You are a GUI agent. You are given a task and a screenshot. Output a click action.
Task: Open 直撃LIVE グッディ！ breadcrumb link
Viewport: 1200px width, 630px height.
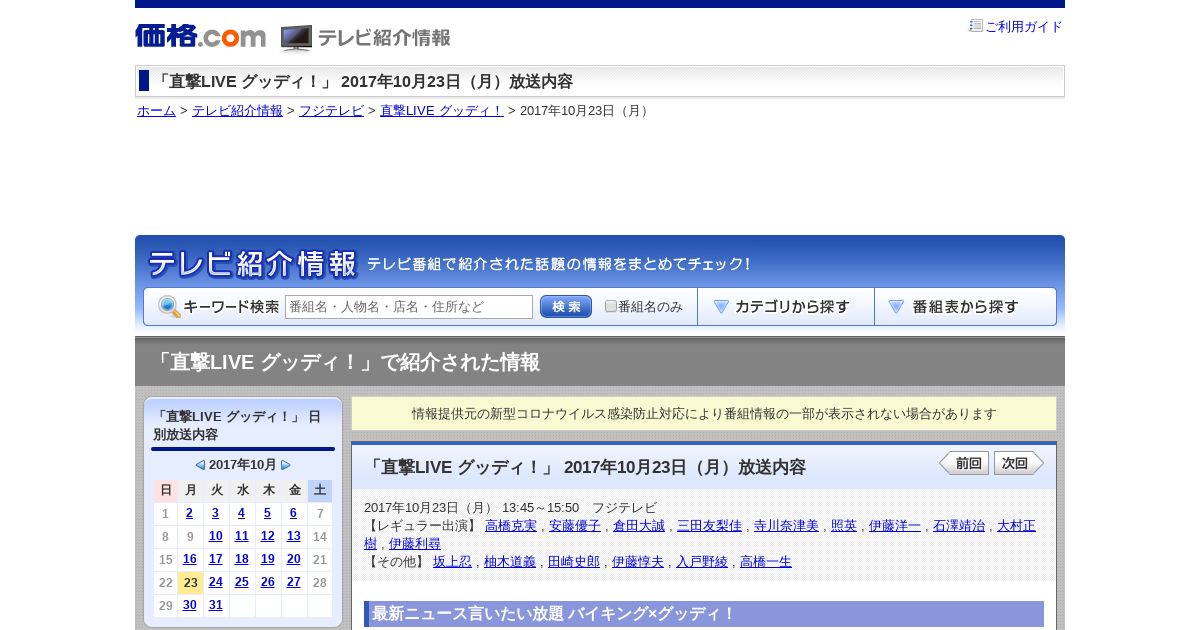[x=441, y=111]
